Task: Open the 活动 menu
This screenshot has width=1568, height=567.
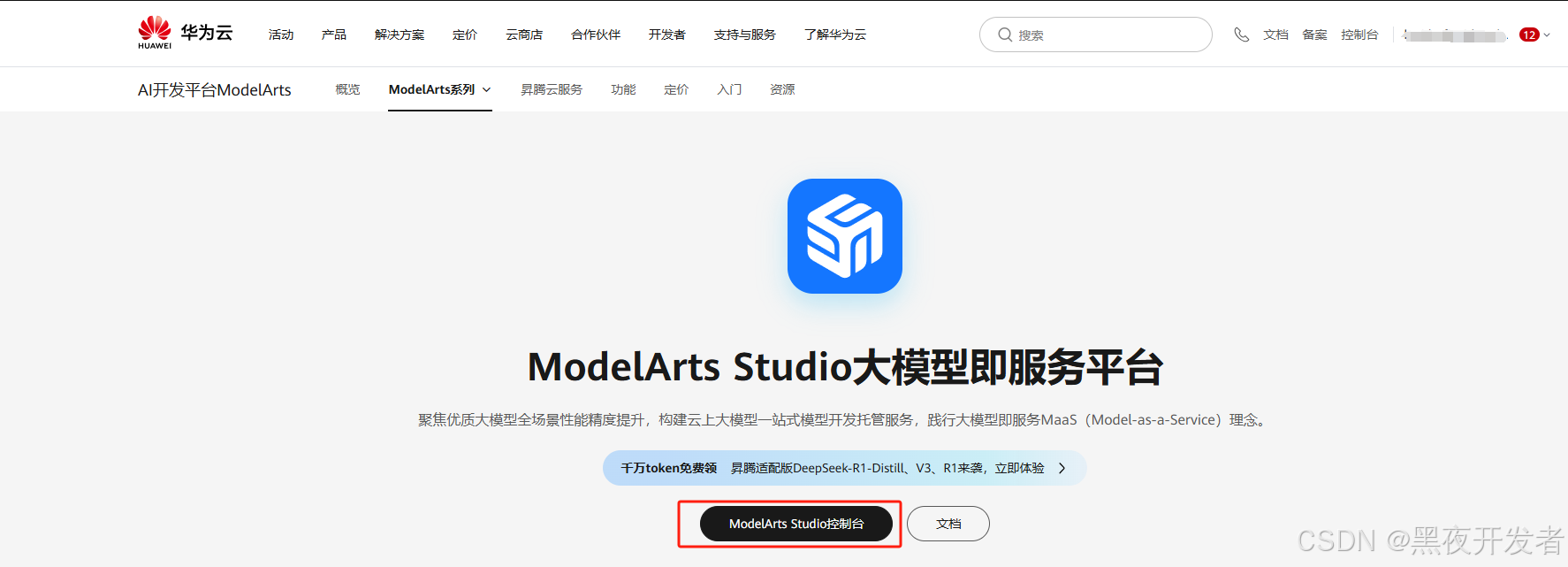Action: point(281,34)
